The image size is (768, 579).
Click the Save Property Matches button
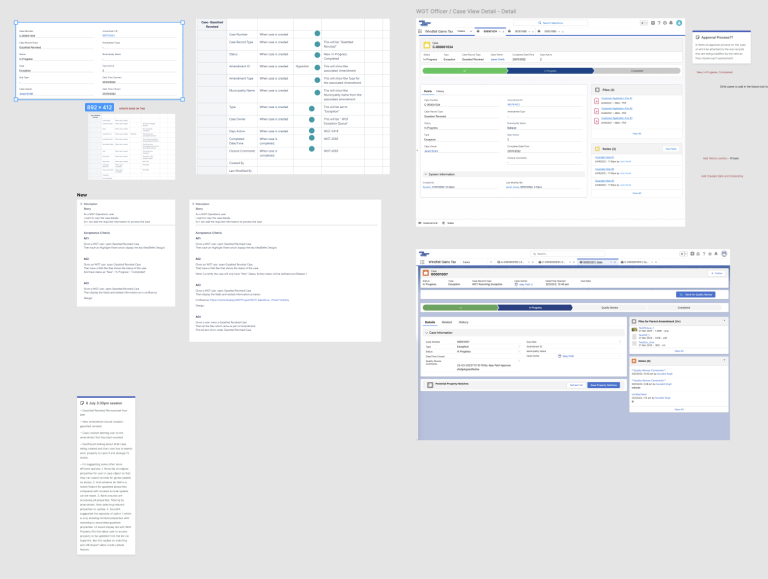click(604, 385)
